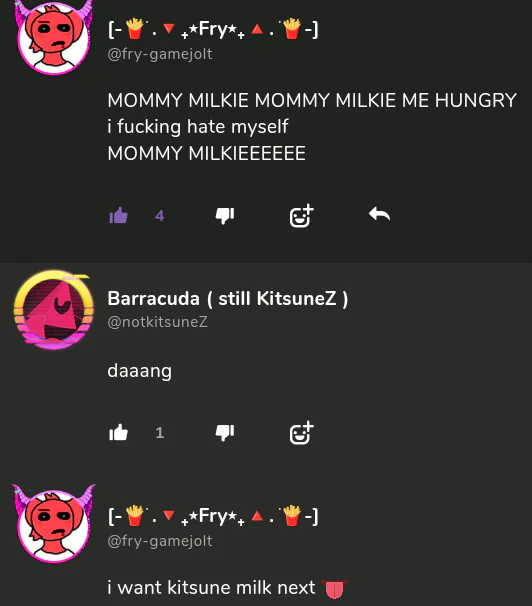Click Fry display name on bottom comment

(x=213, y=516)
